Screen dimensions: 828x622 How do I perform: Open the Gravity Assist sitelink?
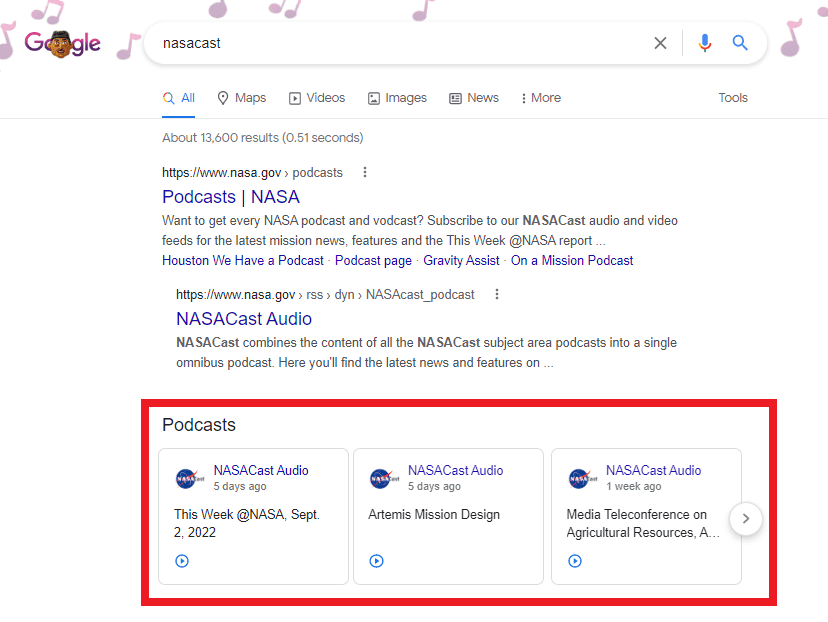tap(461, 259)
